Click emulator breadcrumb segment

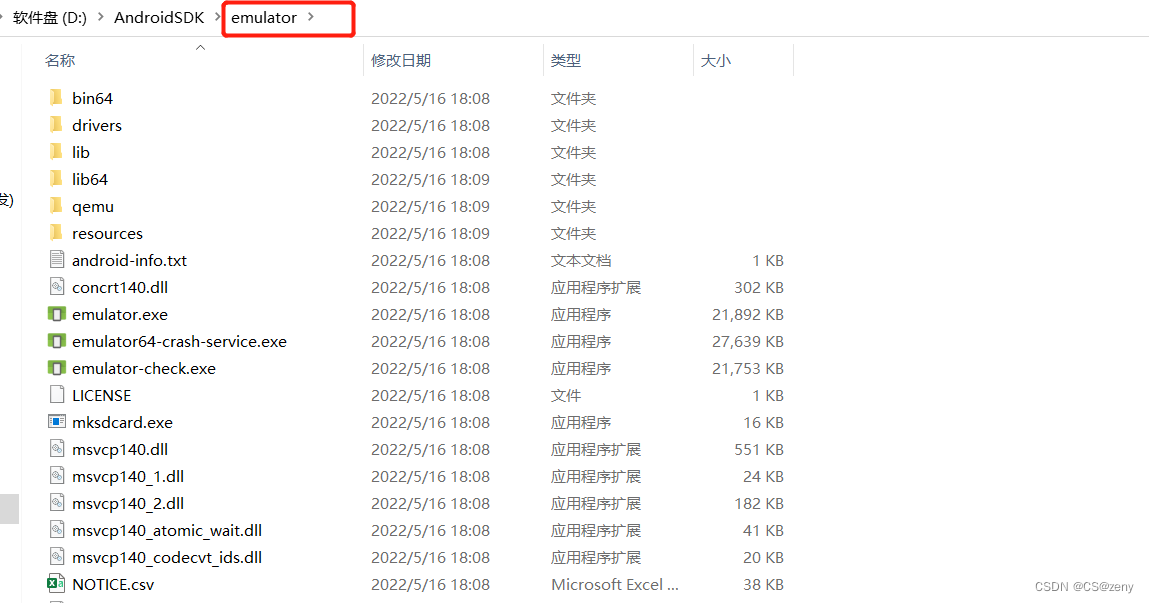tap(264, 18)
